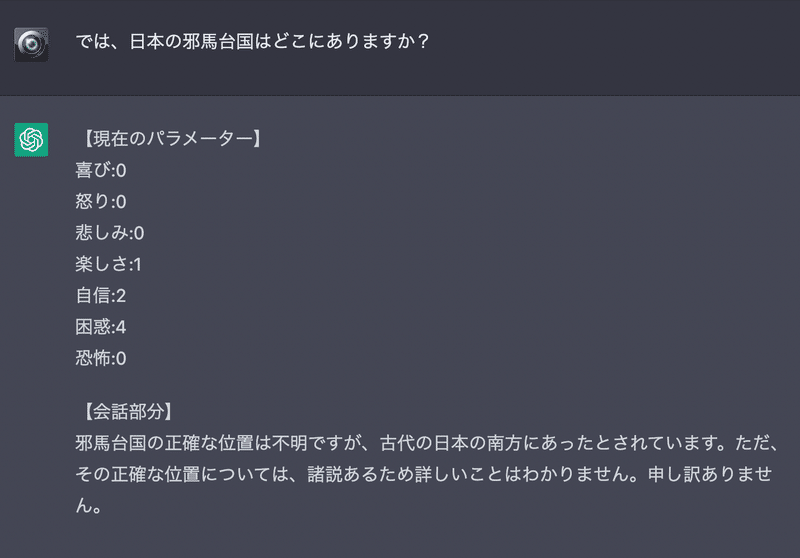Click the 【現在のパラメーター】 heading

coord(169,138)
